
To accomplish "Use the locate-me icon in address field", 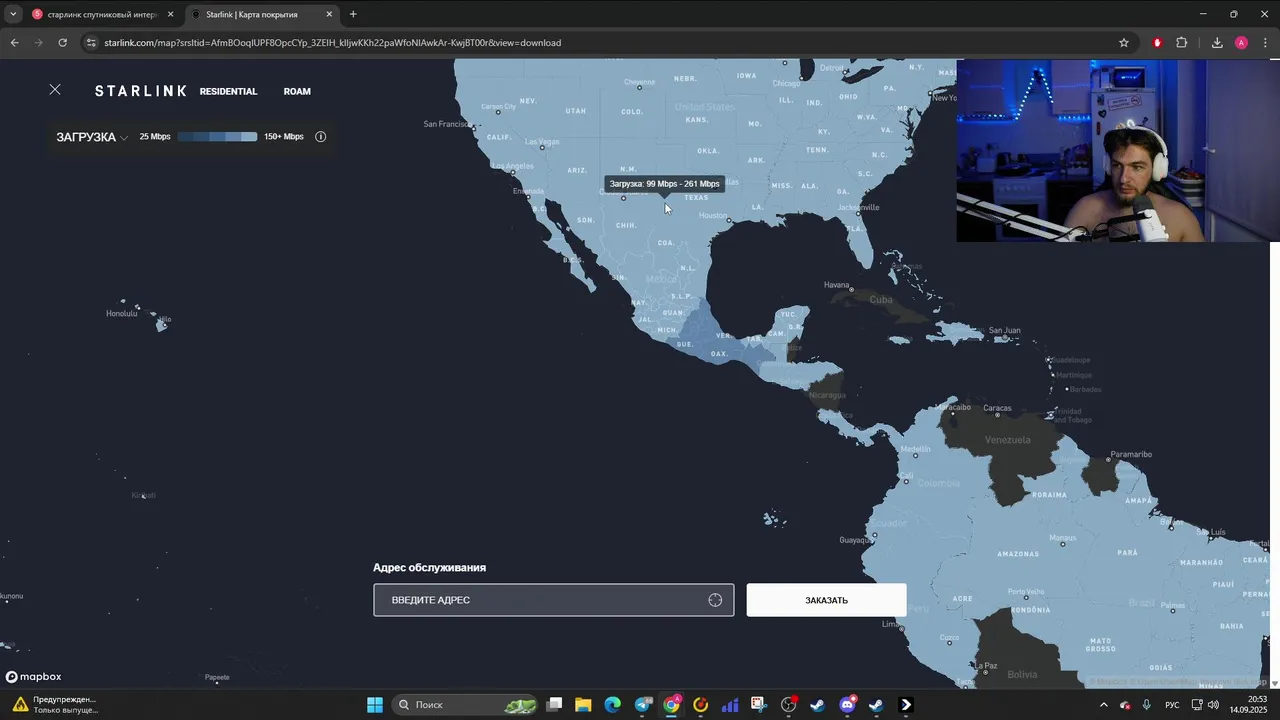I will pyautogui.click(x=715, y=600).
